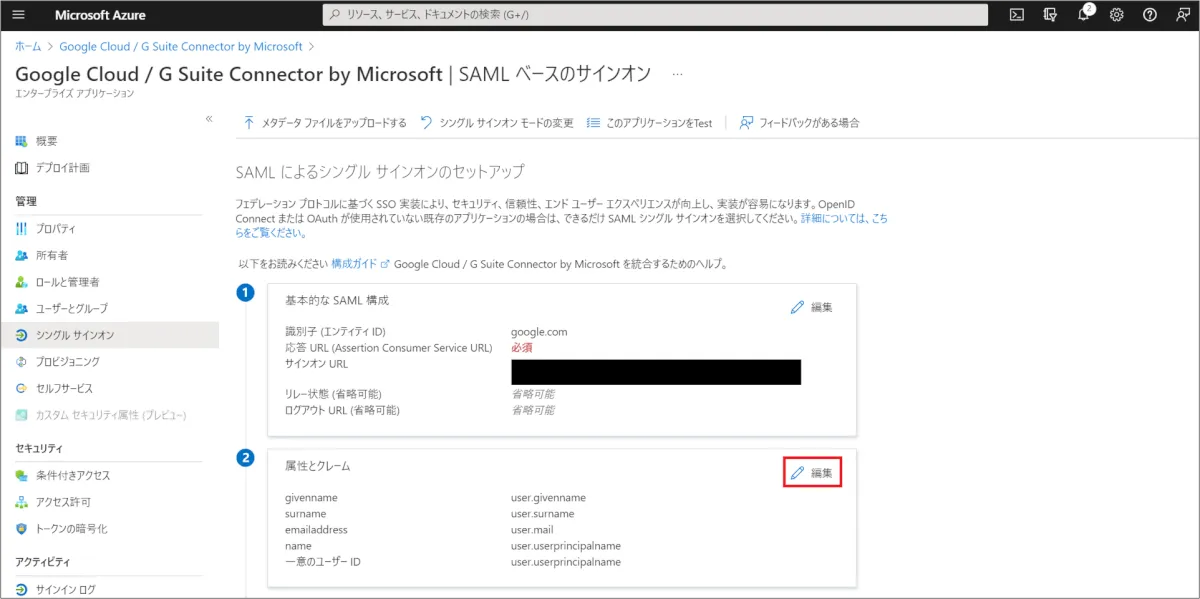Image resolution: width=1200 pixels, height=599 pixels.
Task: Edit the 基本的な SAML 構成 section
Action: coord(811,307)
